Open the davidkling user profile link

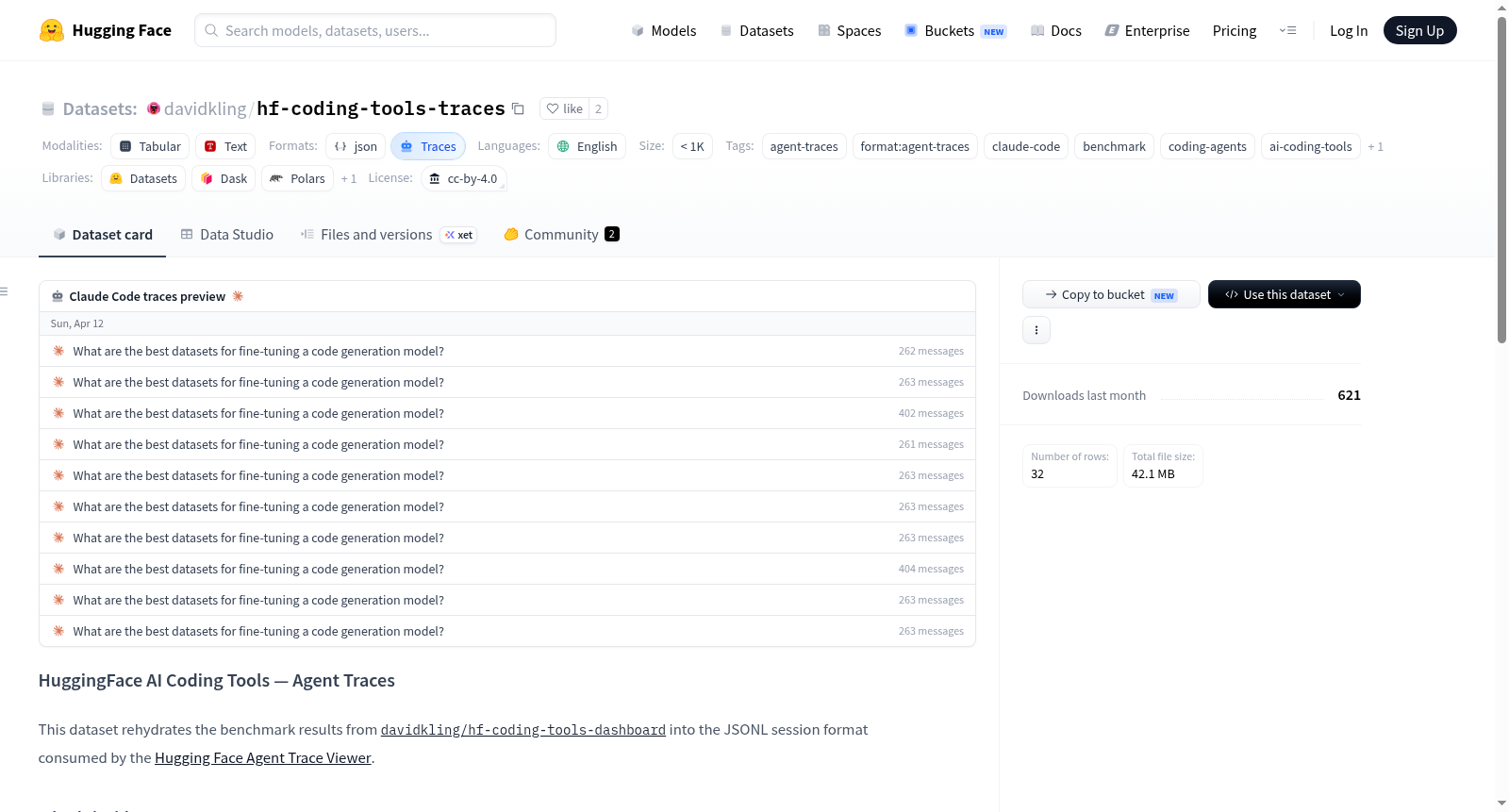pos(205,108)
